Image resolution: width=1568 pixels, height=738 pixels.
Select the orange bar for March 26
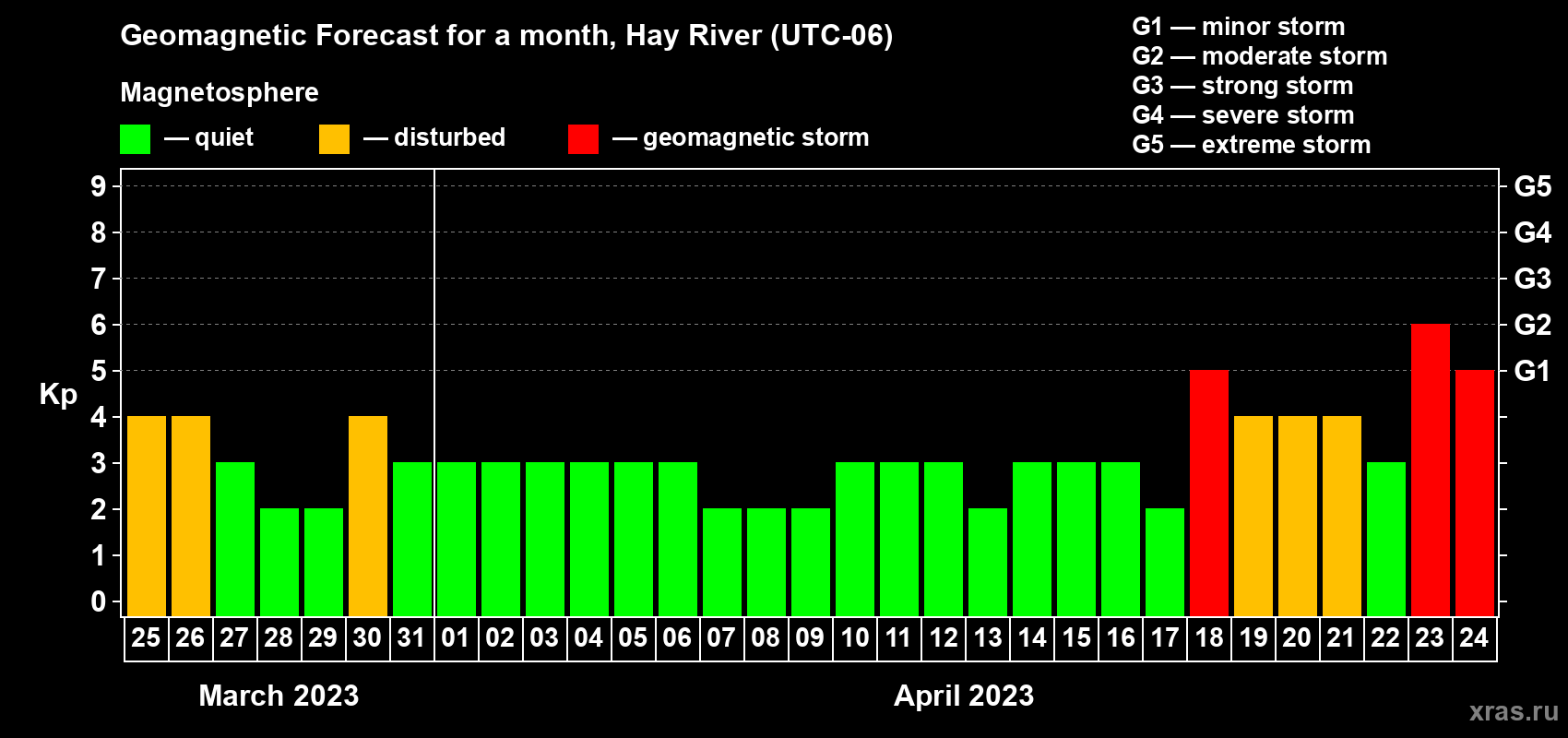point(191,516)
